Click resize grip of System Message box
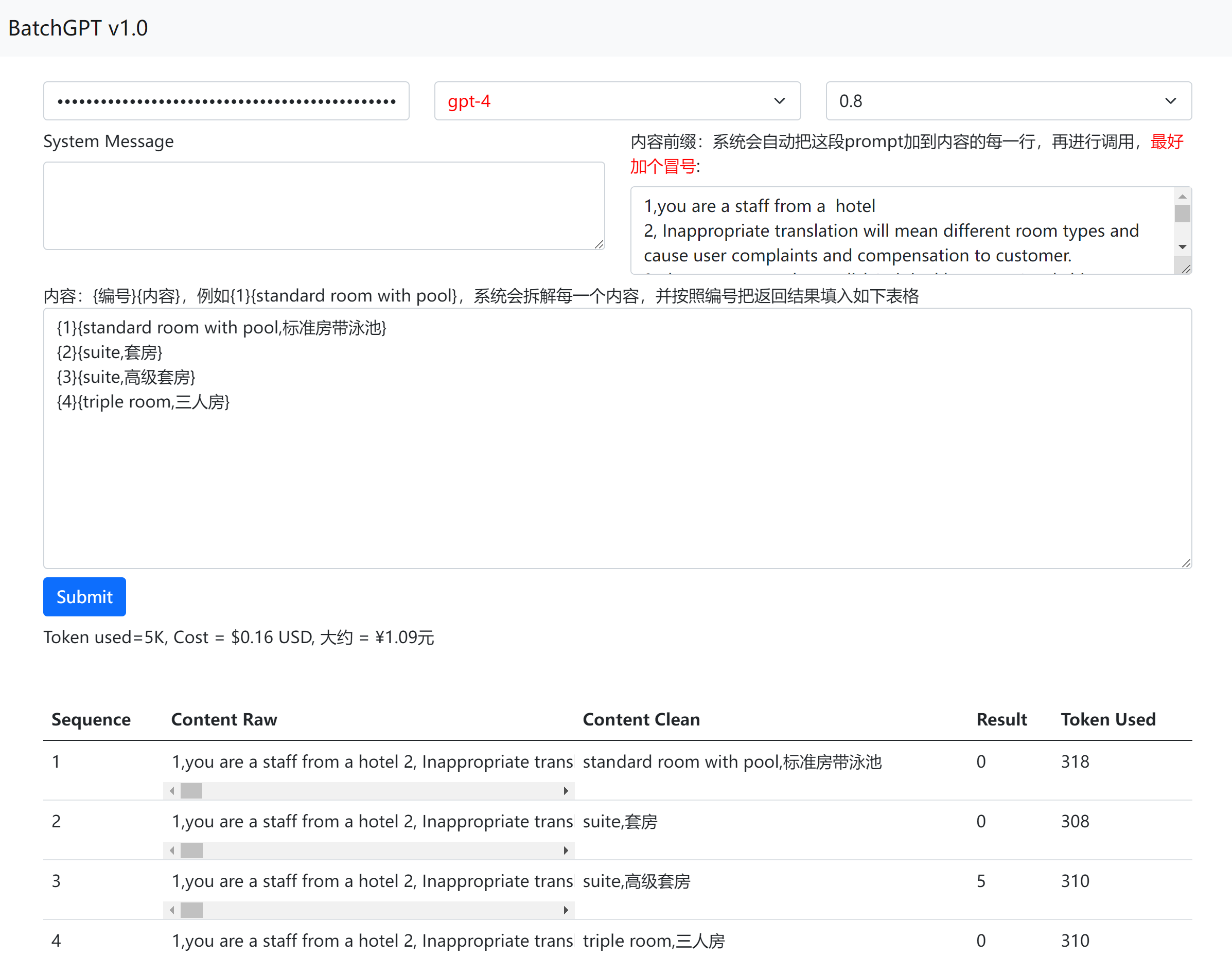Viewport: 1232px width, 957px height. coord(599,244)
